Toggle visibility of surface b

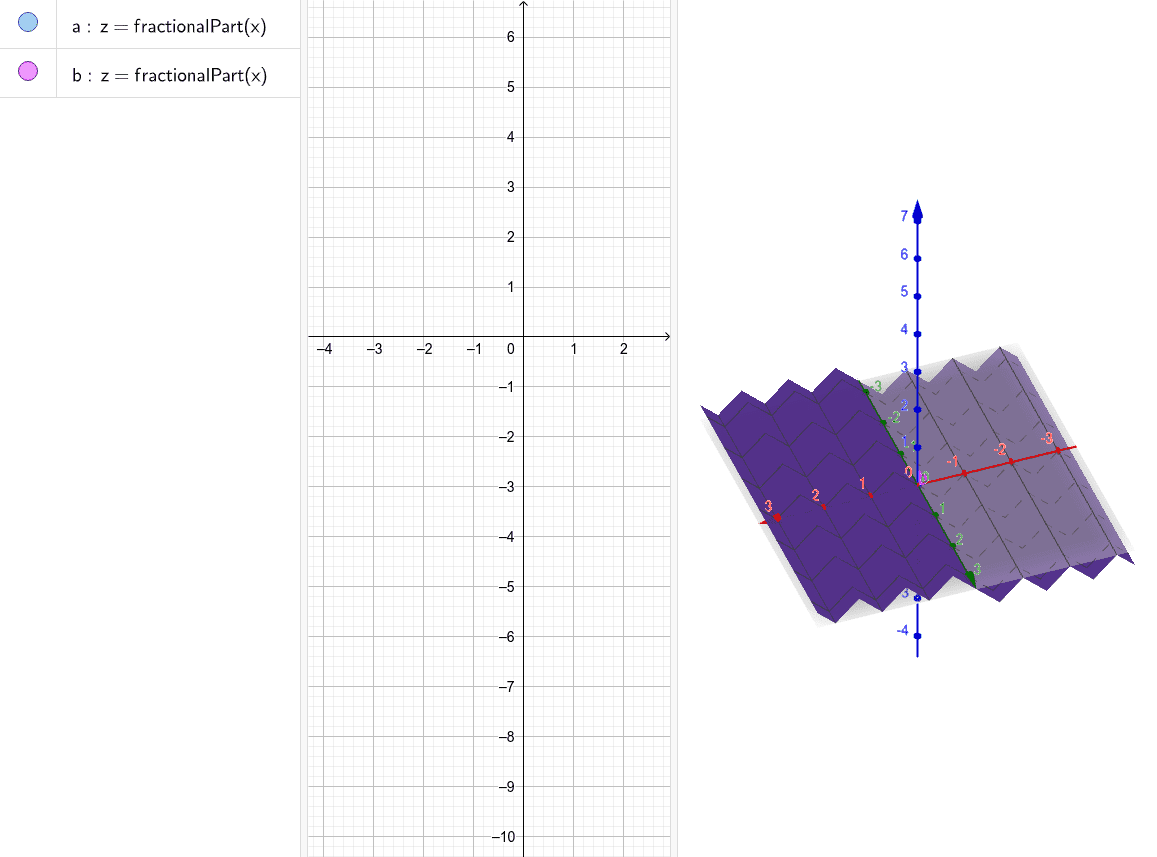(x=28, y=72)
